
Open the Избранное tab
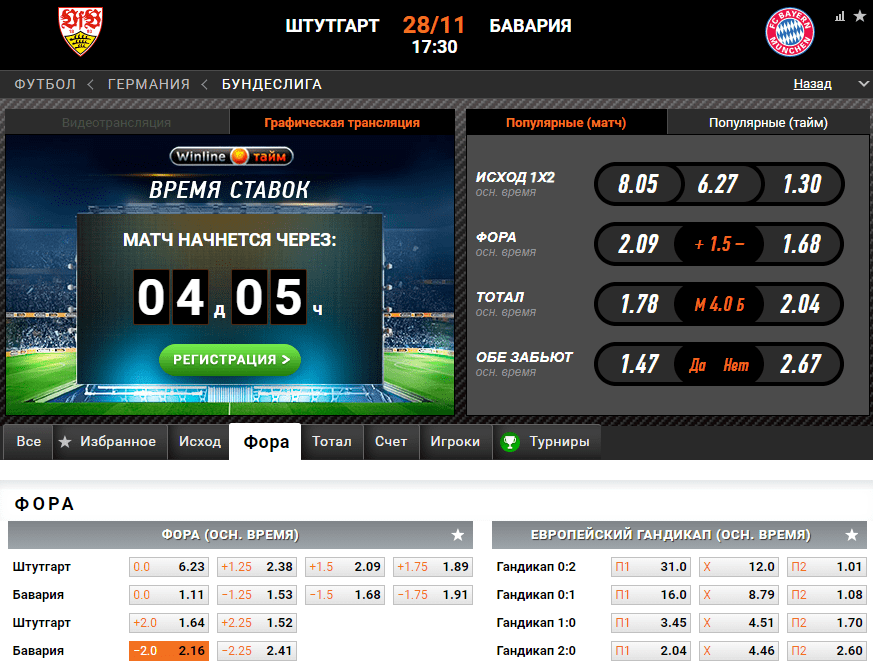pyautogui.click(x=110, y=442)
